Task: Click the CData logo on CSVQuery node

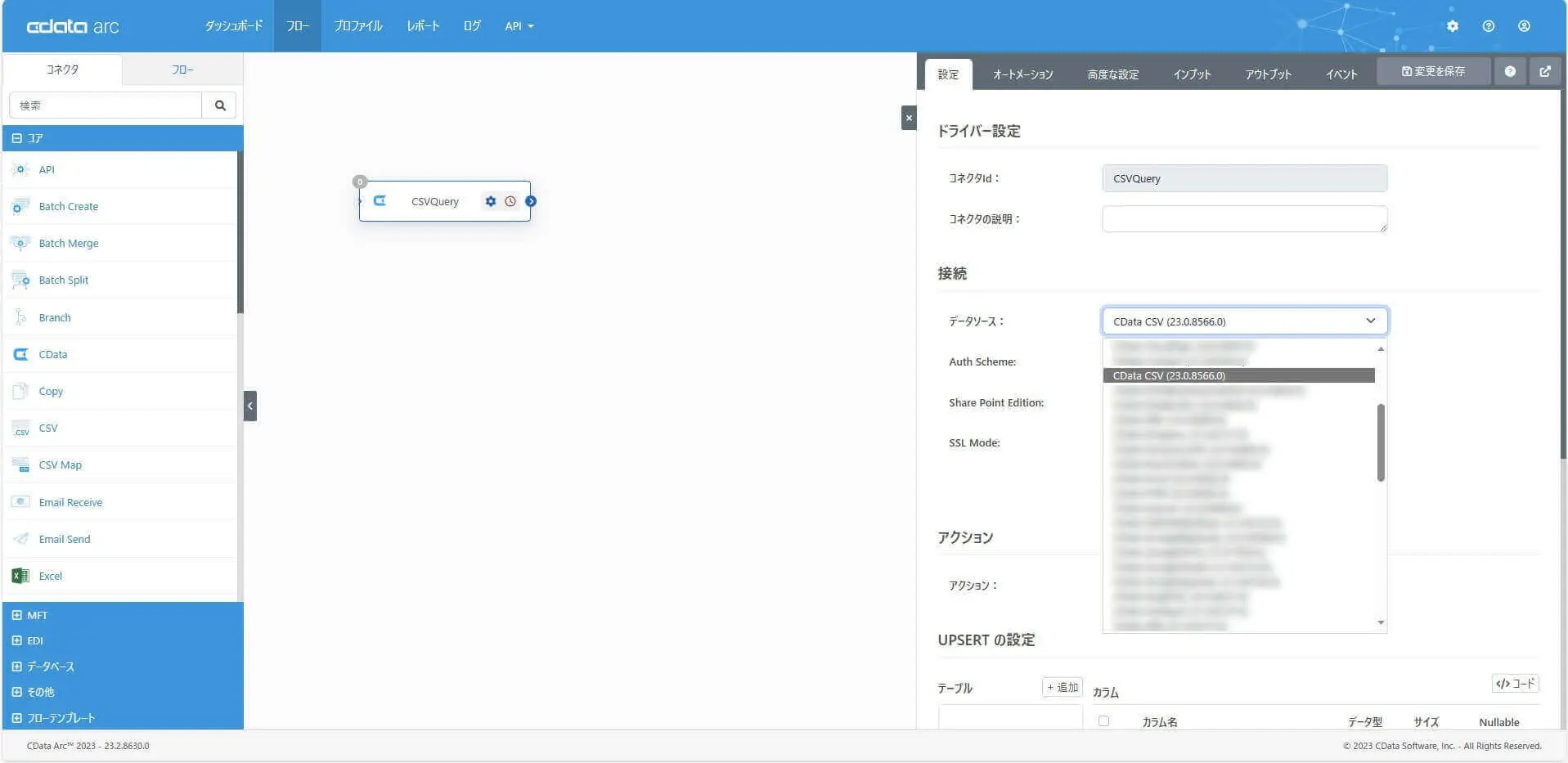Action: 380,200
